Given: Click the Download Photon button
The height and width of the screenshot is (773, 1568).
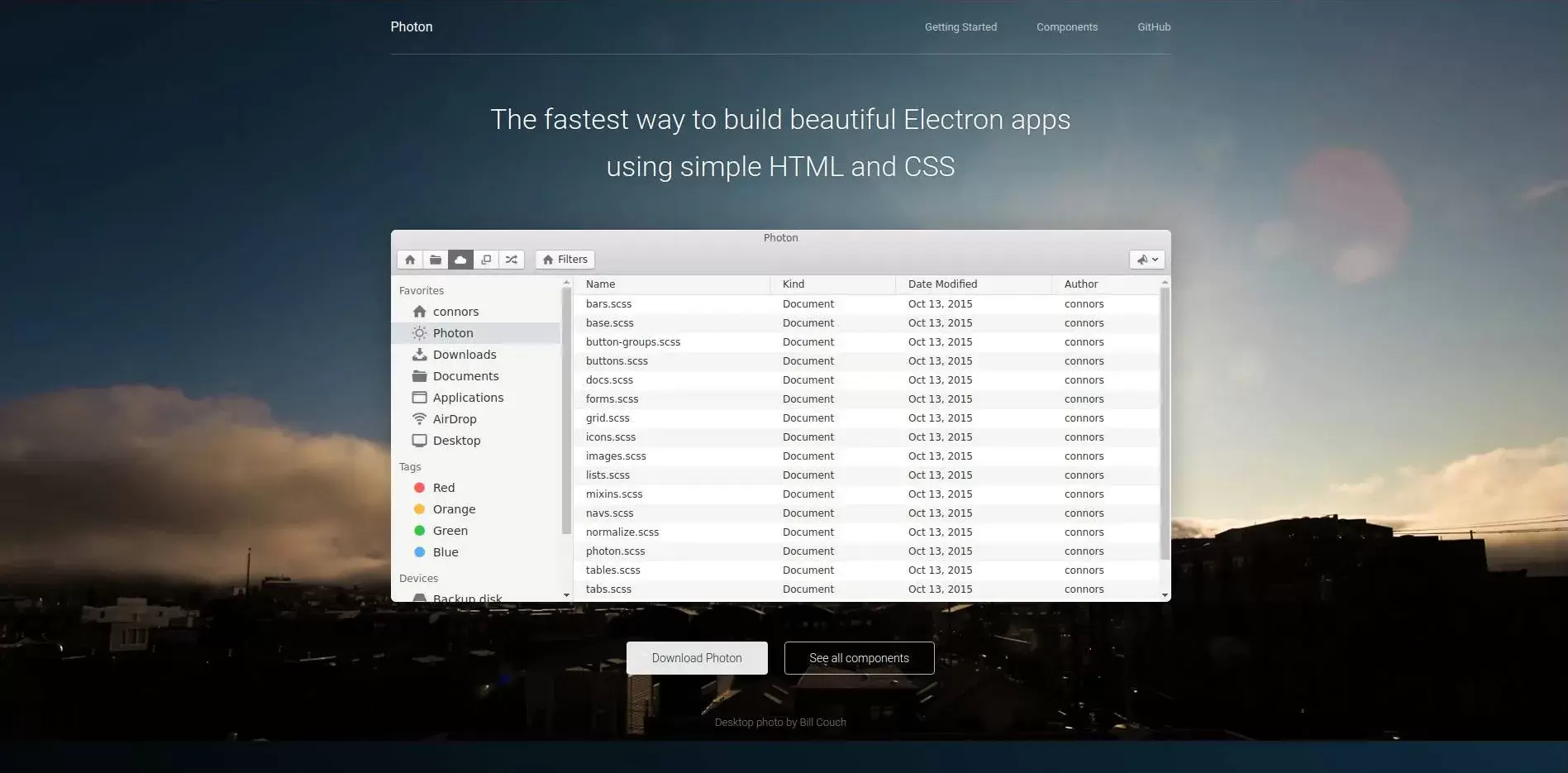Looking at the screenshot, I should click(x=697, y=658).
